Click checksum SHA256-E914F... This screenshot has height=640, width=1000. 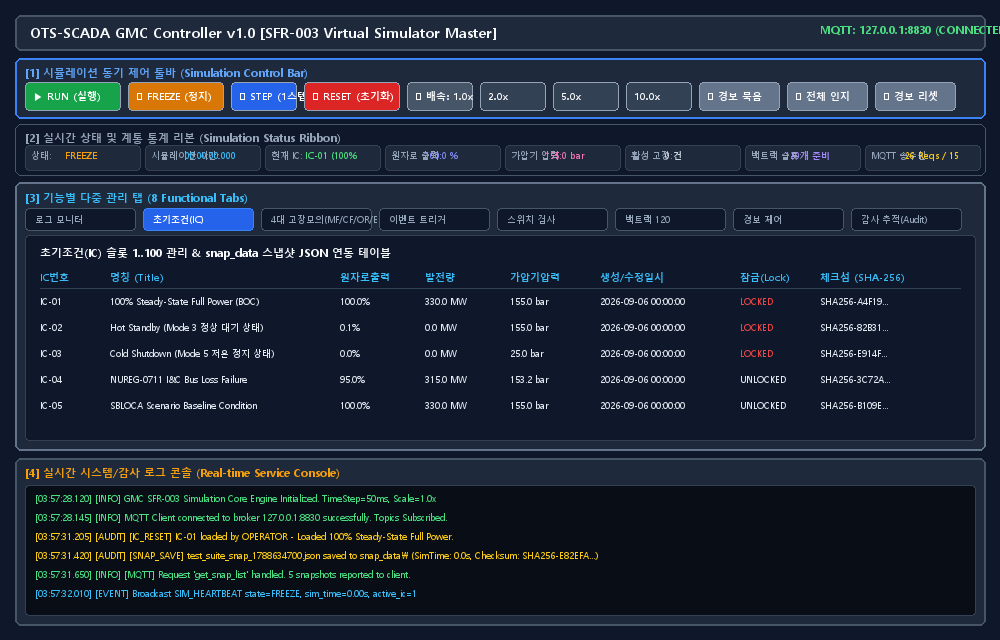point(854,354)
